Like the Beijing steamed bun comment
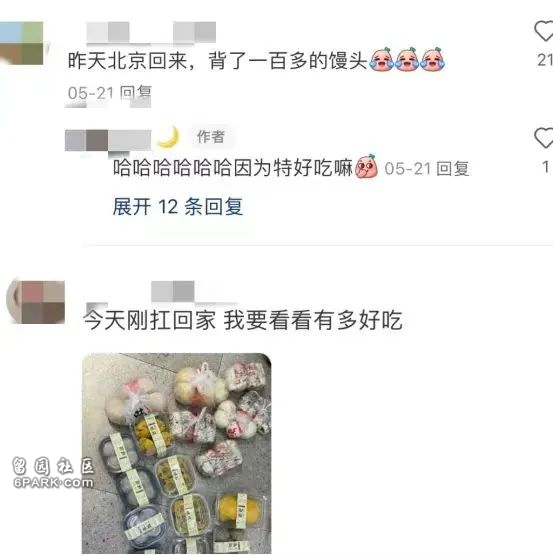 click(544, 31)
